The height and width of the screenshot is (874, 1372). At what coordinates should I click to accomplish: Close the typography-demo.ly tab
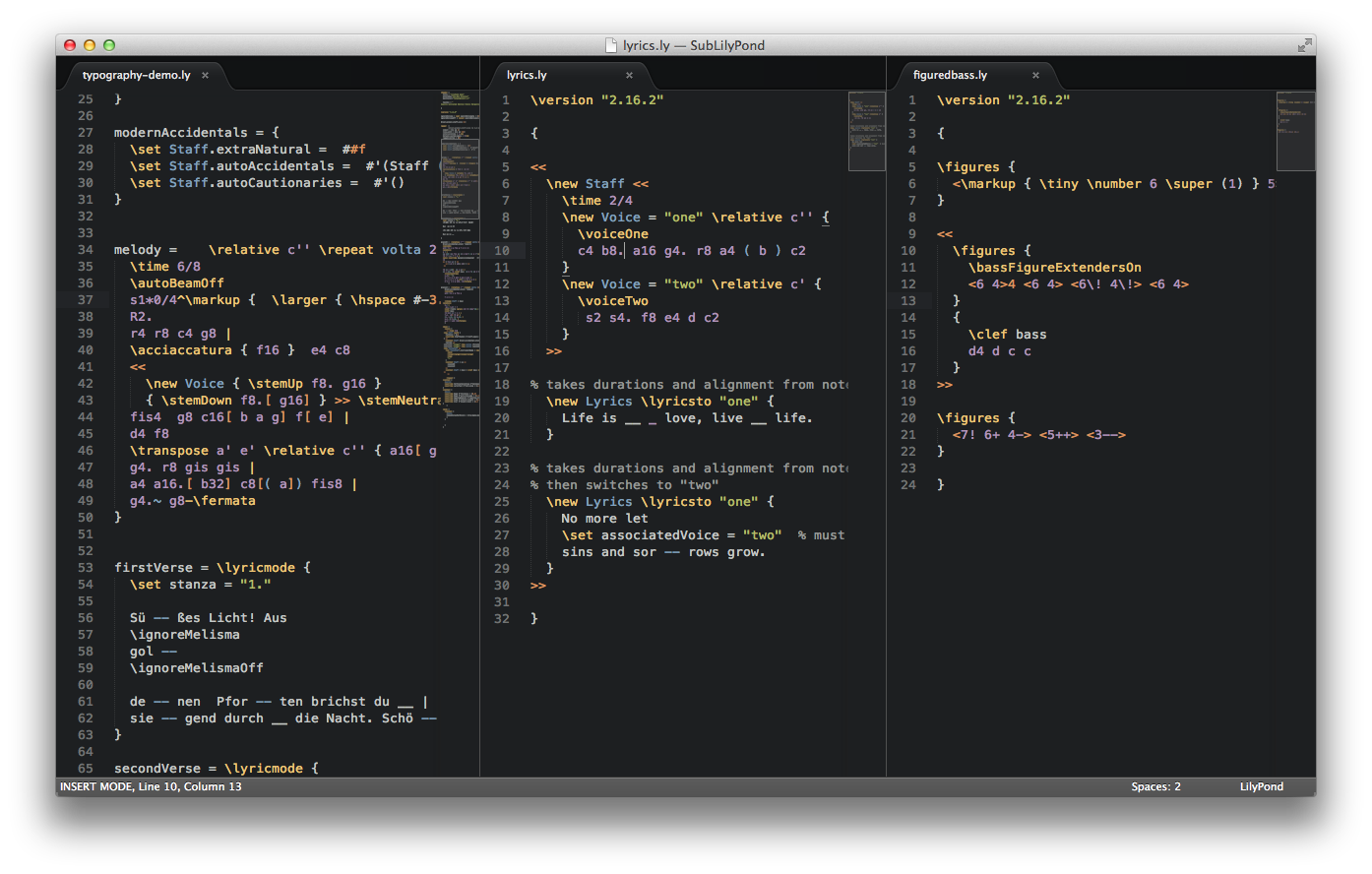[x=205, y=75]
